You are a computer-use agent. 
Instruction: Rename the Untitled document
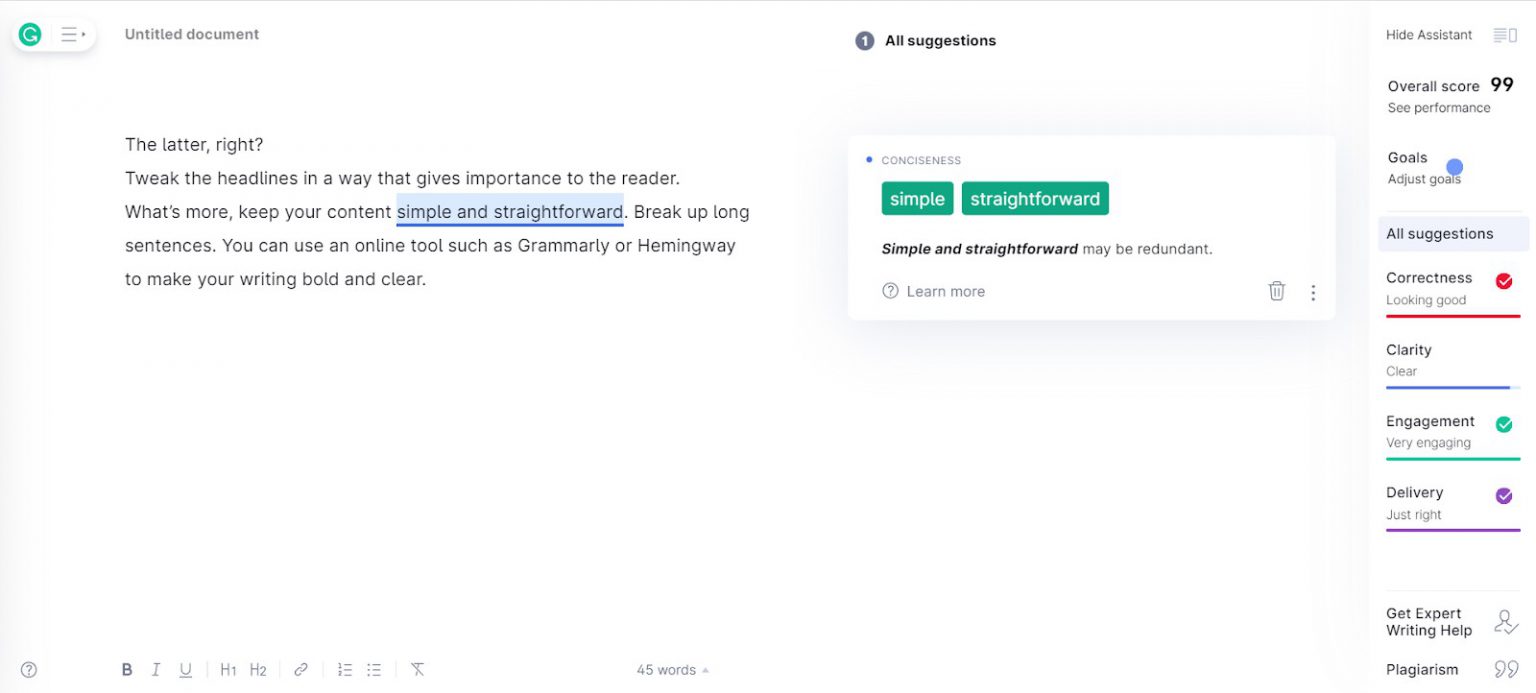[191, 33]
